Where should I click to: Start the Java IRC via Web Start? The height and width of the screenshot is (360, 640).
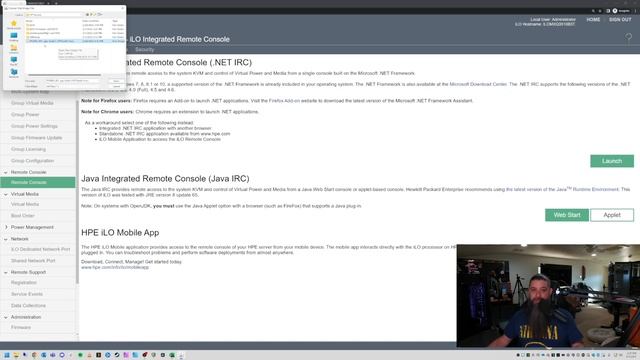[567, 215]
